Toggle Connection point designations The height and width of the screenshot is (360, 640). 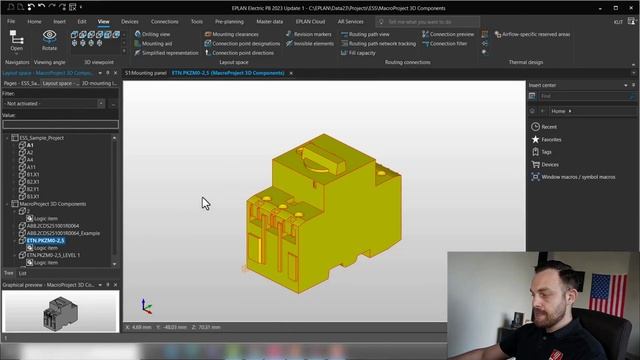(x=242, y=43)
